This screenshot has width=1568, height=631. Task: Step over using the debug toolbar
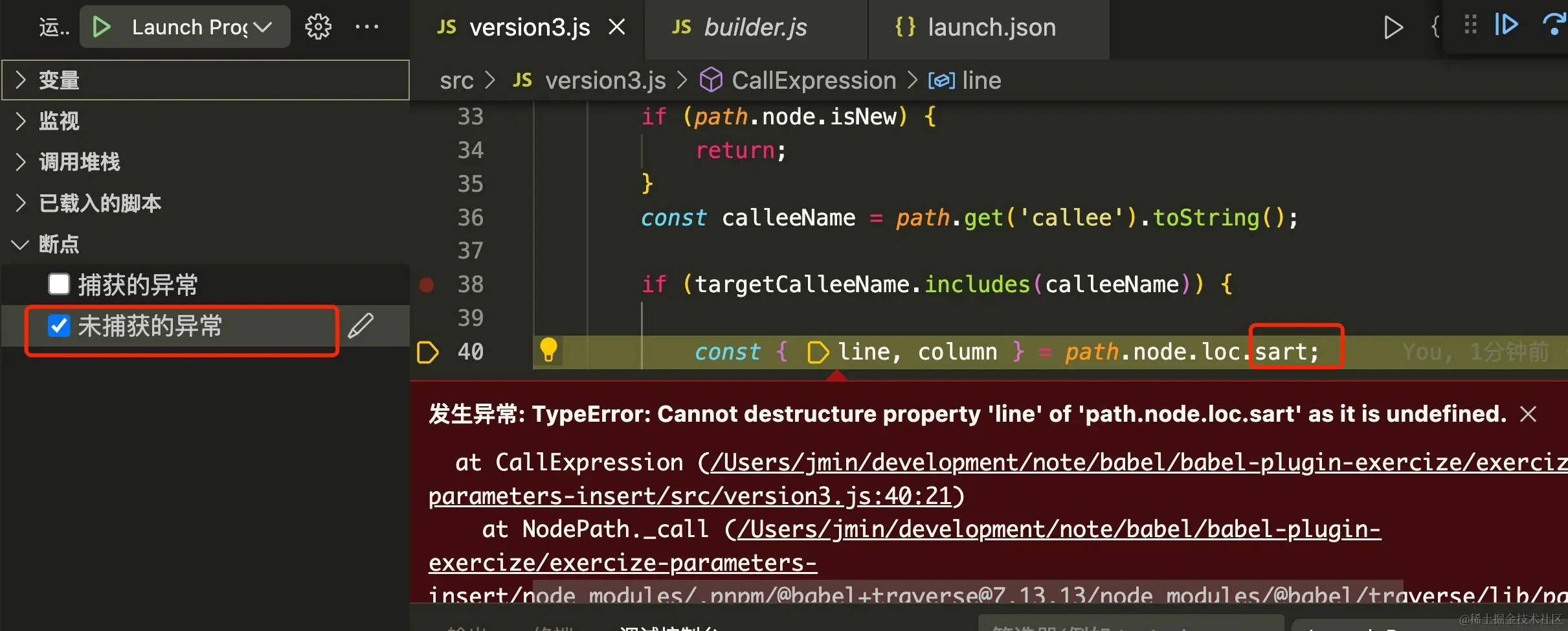pyautogui.click(x=1554, y=25)
